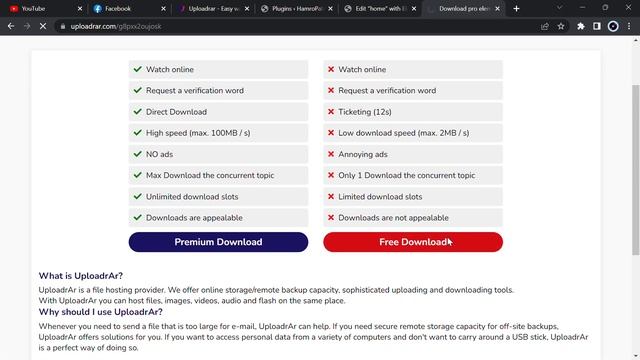The height and width of the screenshot is (360, 640).
Task: Close the Plugins tab
Action: click(331, 9)
